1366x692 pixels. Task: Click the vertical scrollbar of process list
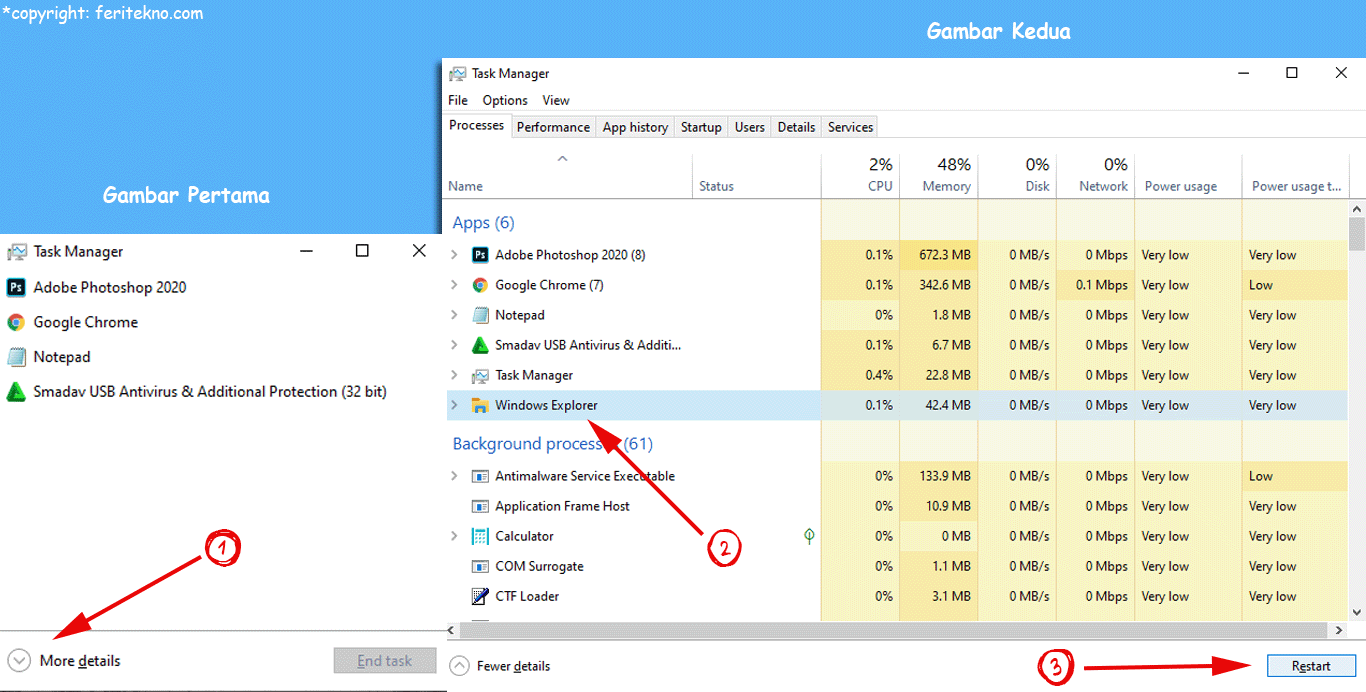pyautogui.click(x=1357, y=234)
